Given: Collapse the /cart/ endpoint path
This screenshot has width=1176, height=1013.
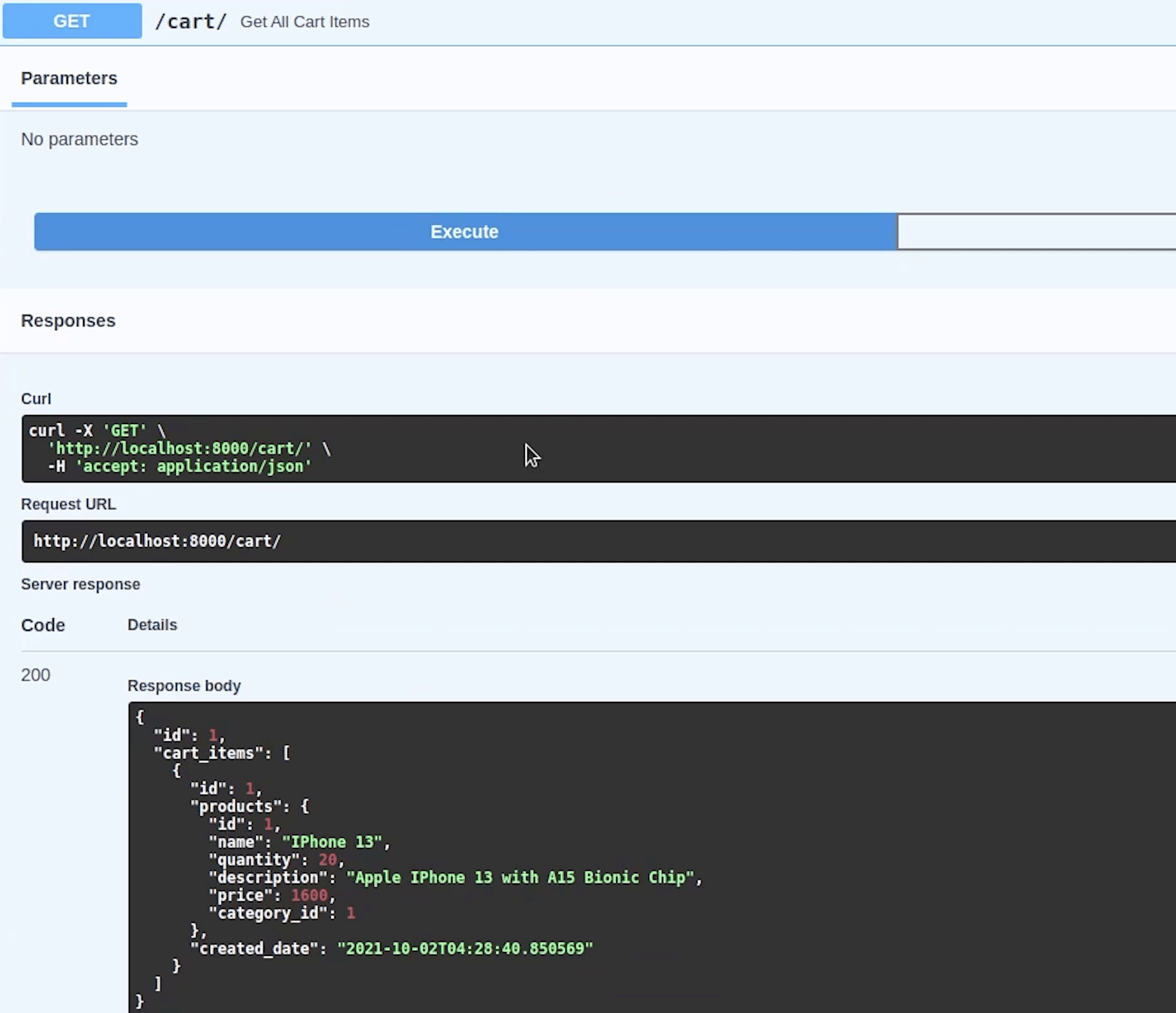Looking at the screenshot, I should point(190,22).
